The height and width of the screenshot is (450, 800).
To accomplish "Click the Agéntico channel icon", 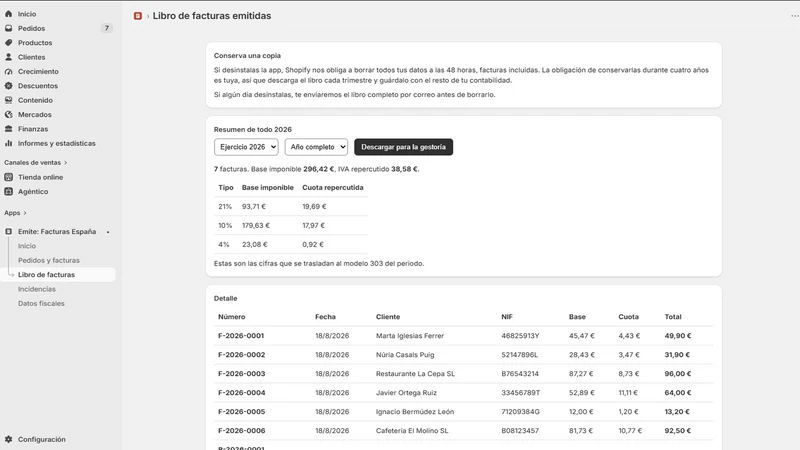I will point(9,191).
